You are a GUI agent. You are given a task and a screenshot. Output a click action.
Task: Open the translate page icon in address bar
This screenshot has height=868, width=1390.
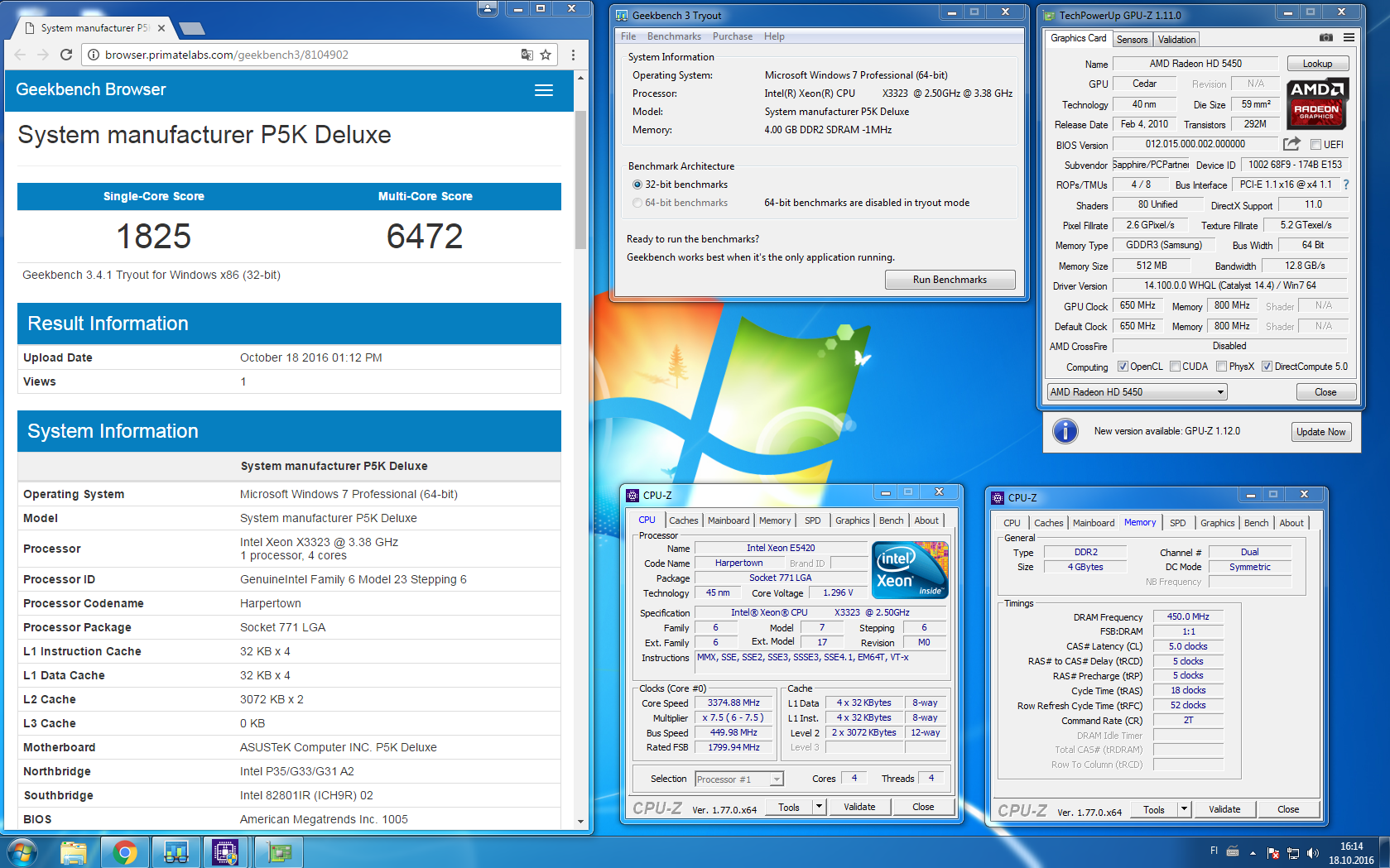pos(527,55)
